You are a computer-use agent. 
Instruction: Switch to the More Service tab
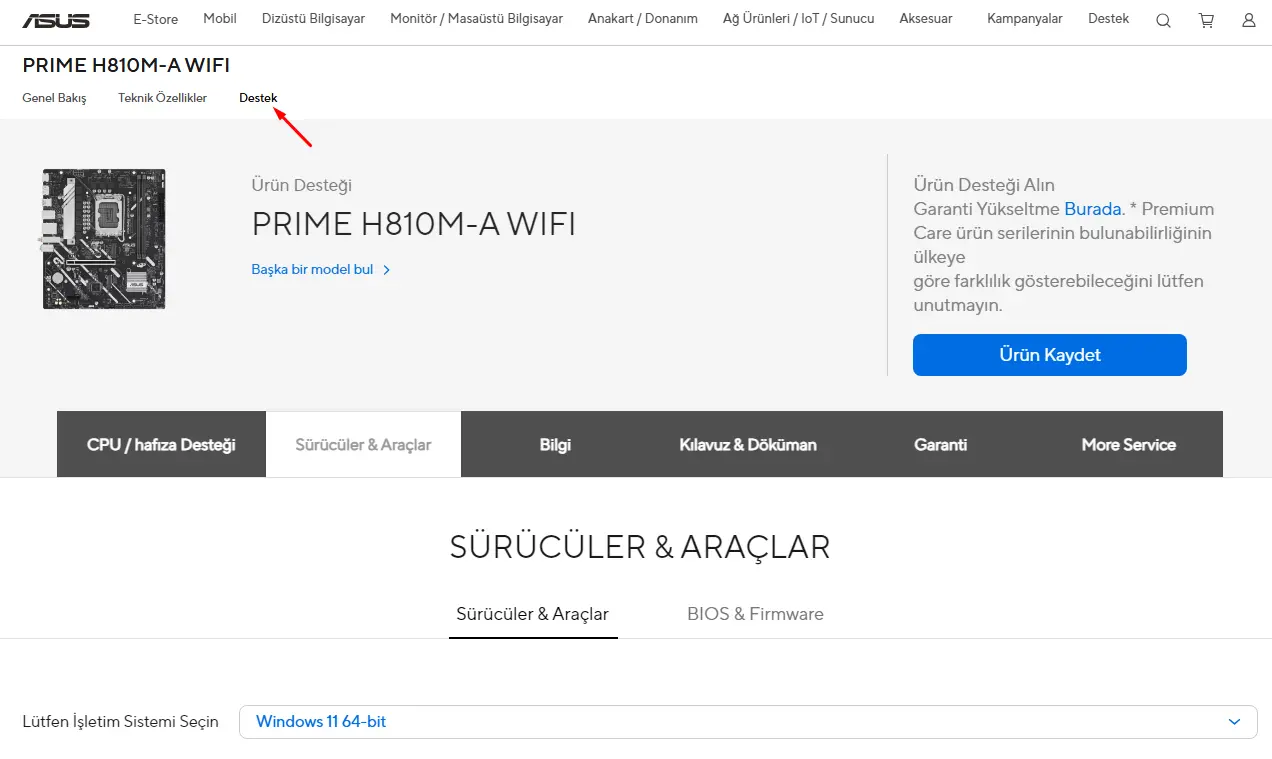click(1129, 444)
